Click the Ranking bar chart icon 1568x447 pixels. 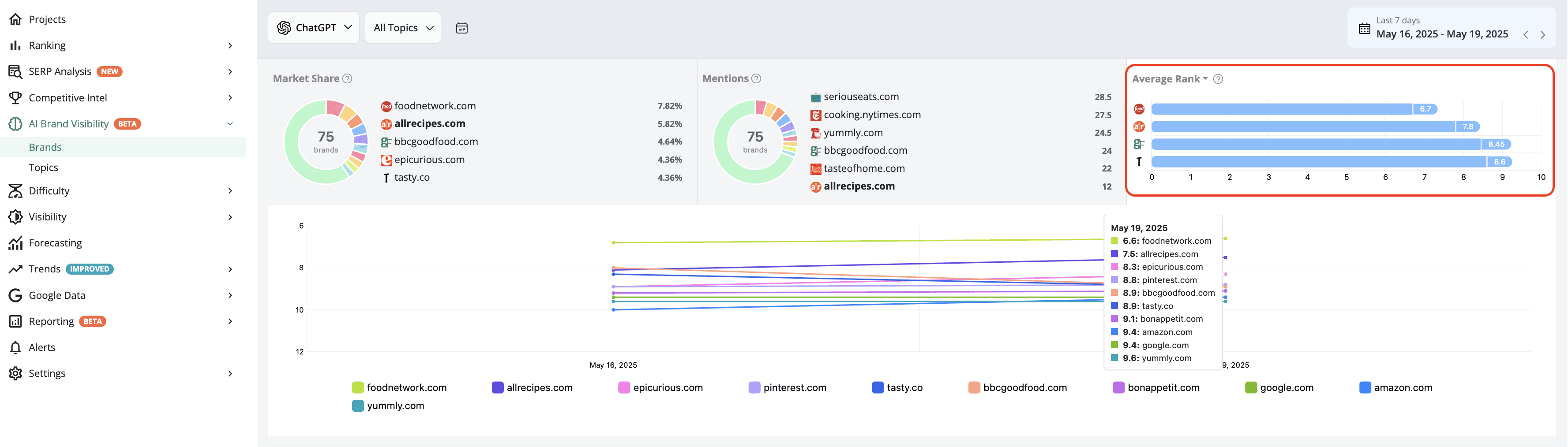15,45
